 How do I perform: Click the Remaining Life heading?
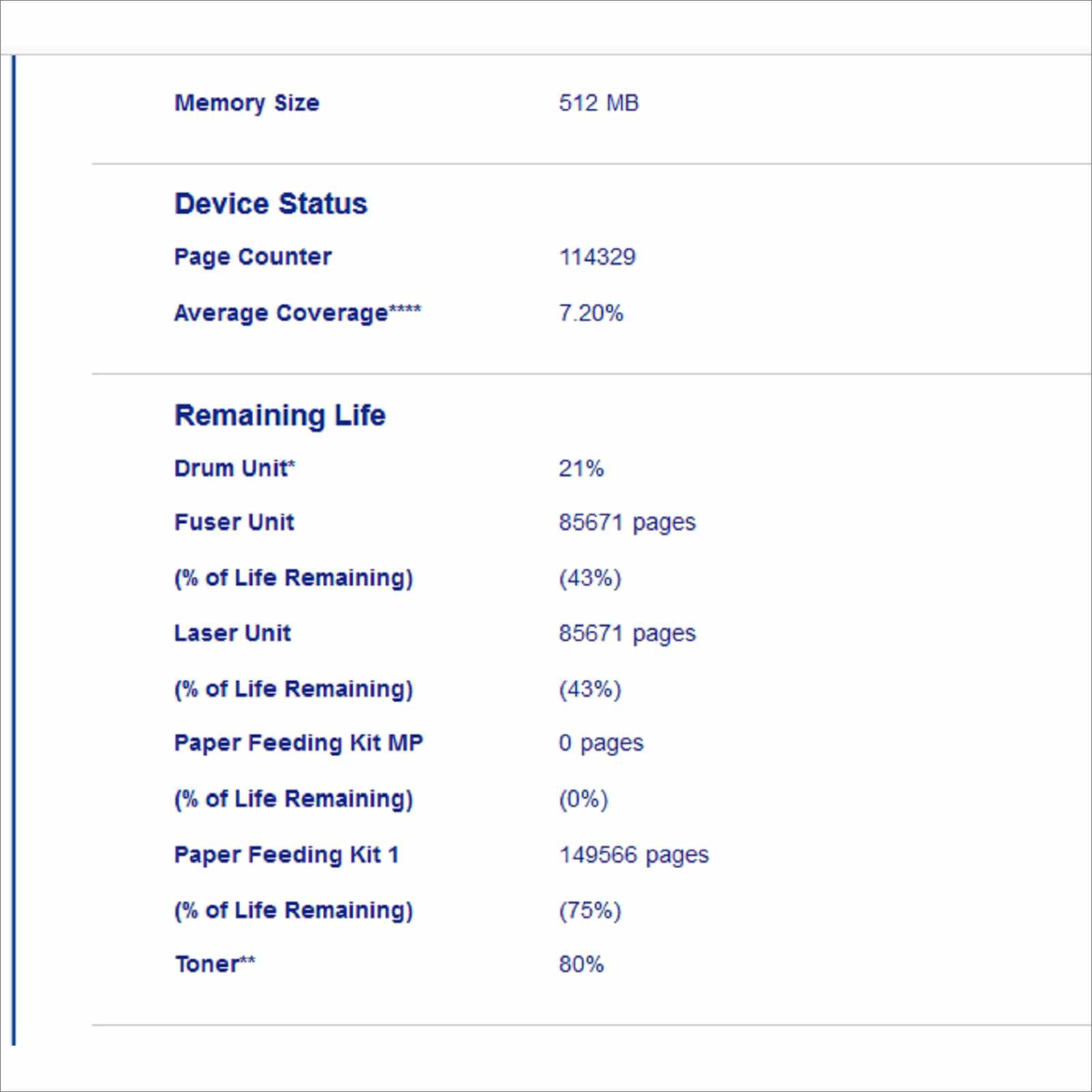280,416
